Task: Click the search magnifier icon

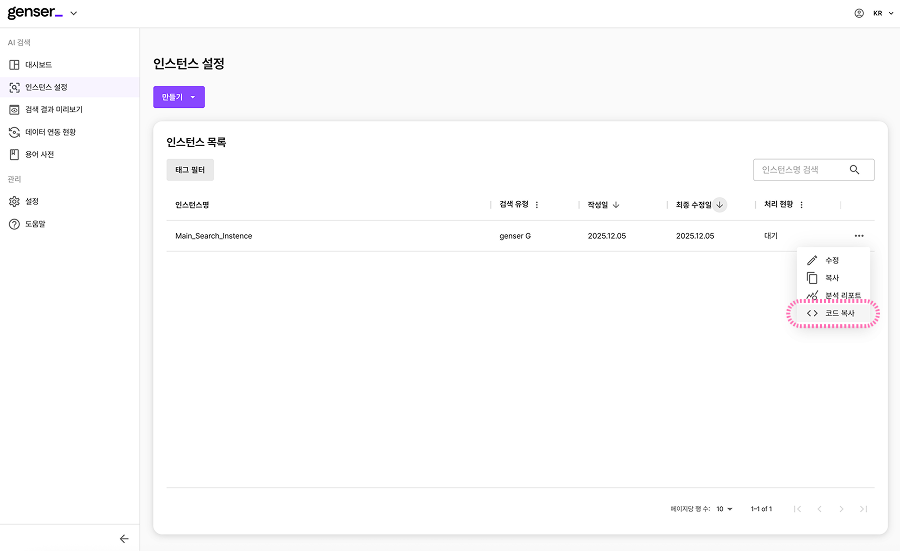Action: click(854, 170)
